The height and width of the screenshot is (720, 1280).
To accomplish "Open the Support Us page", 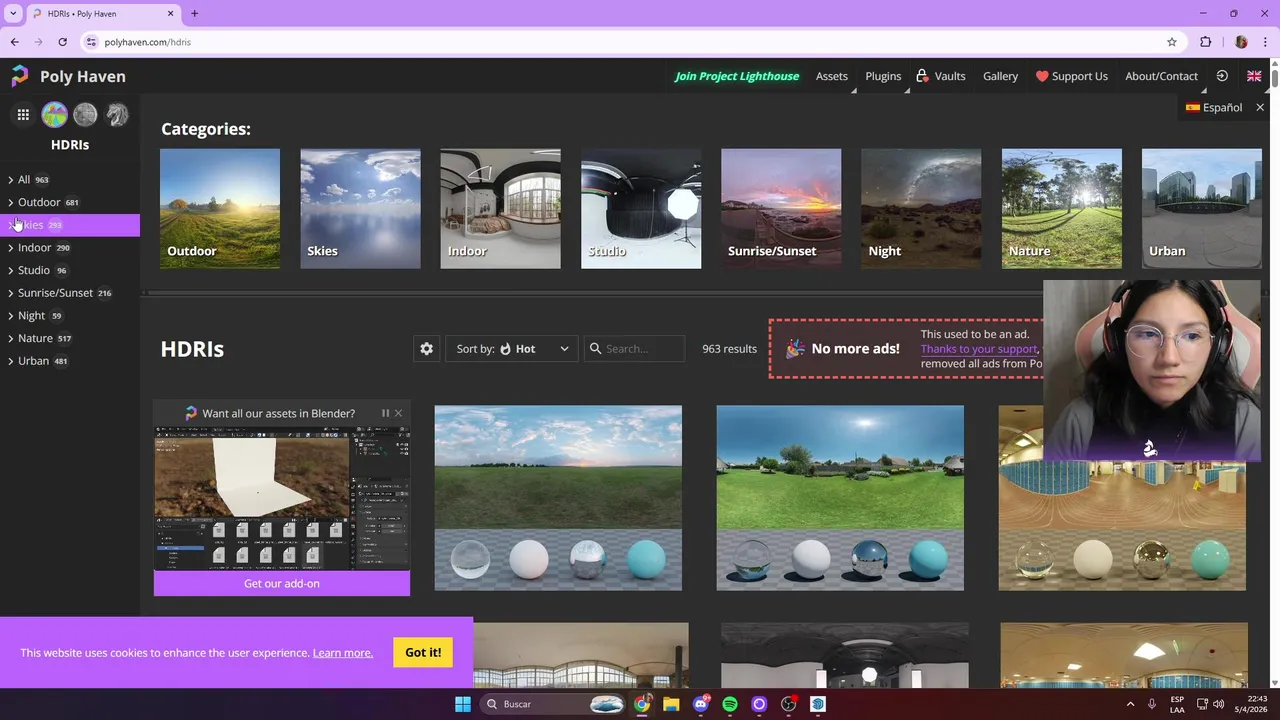I will pos(1071,76).
